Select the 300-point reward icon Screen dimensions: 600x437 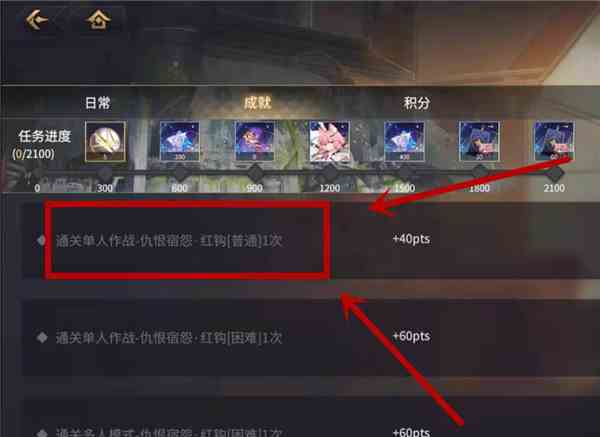coord(105,142)
